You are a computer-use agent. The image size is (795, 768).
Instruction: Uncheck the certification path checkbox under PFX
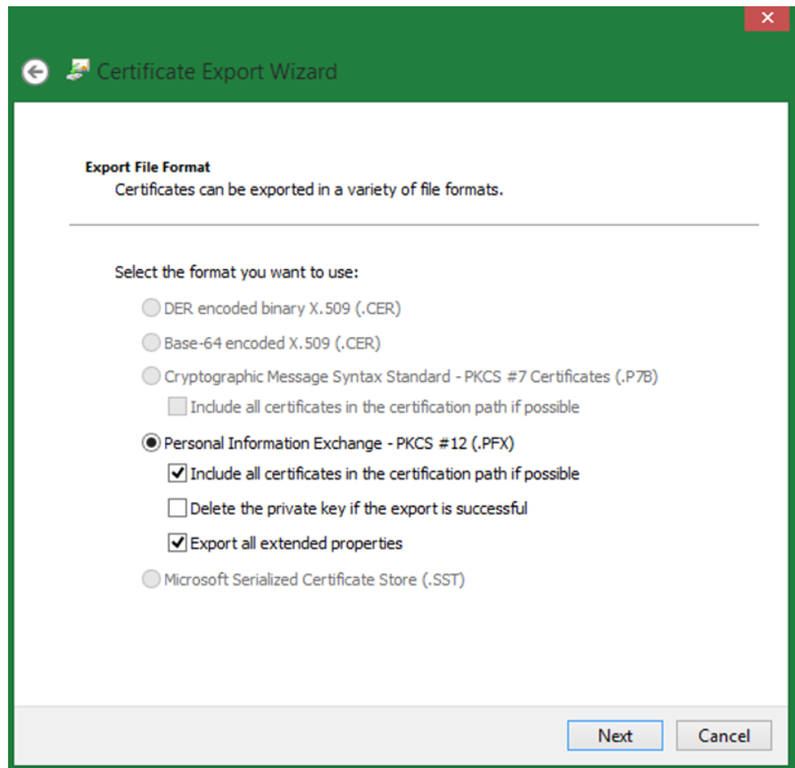177,474
